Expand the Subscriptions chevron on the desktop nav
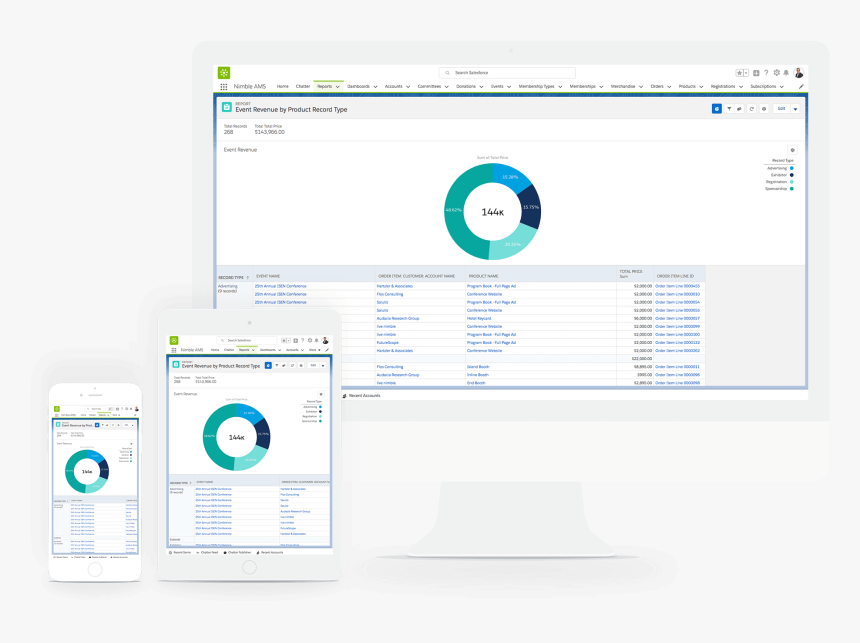 (782, 87)
